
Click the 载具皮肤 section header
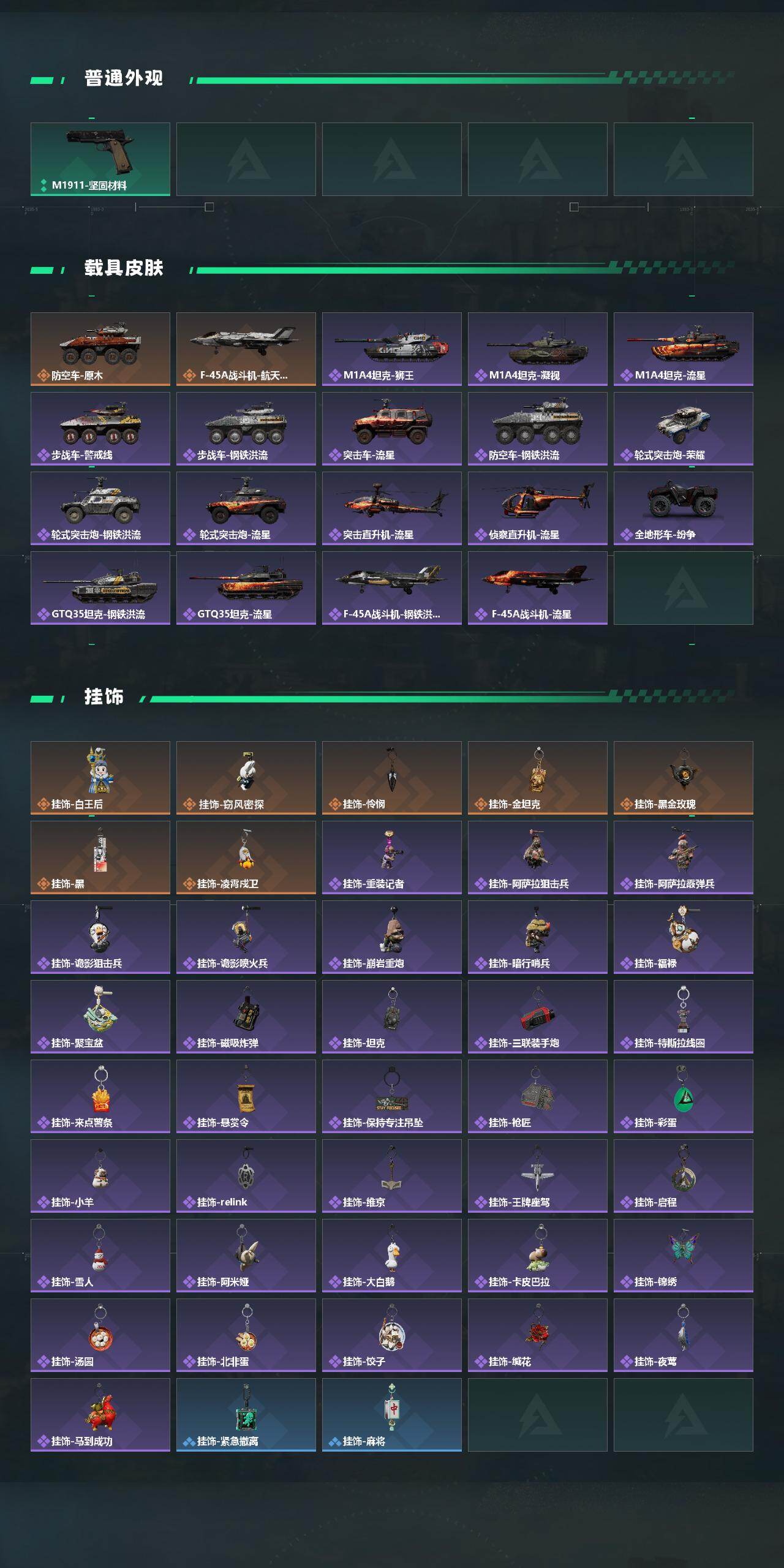point(124,268)
